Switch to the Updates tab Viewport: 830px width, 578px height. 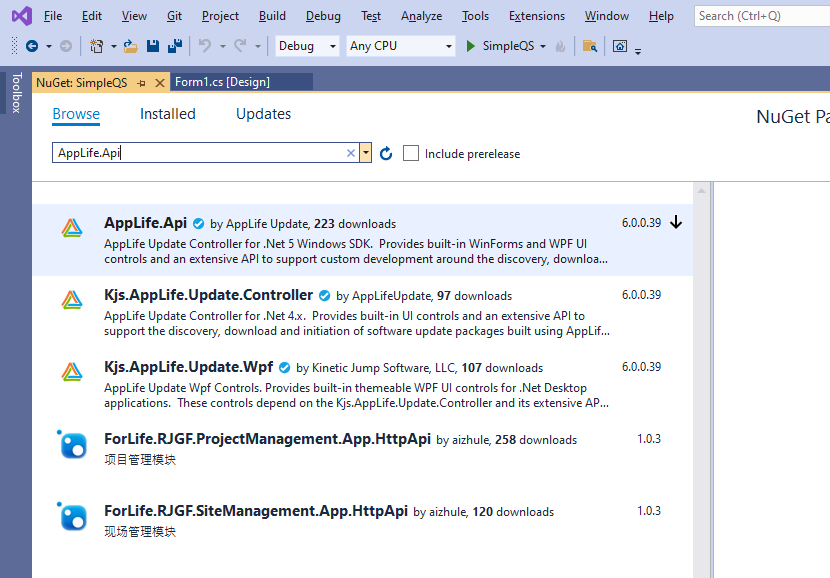pos(264,114)
